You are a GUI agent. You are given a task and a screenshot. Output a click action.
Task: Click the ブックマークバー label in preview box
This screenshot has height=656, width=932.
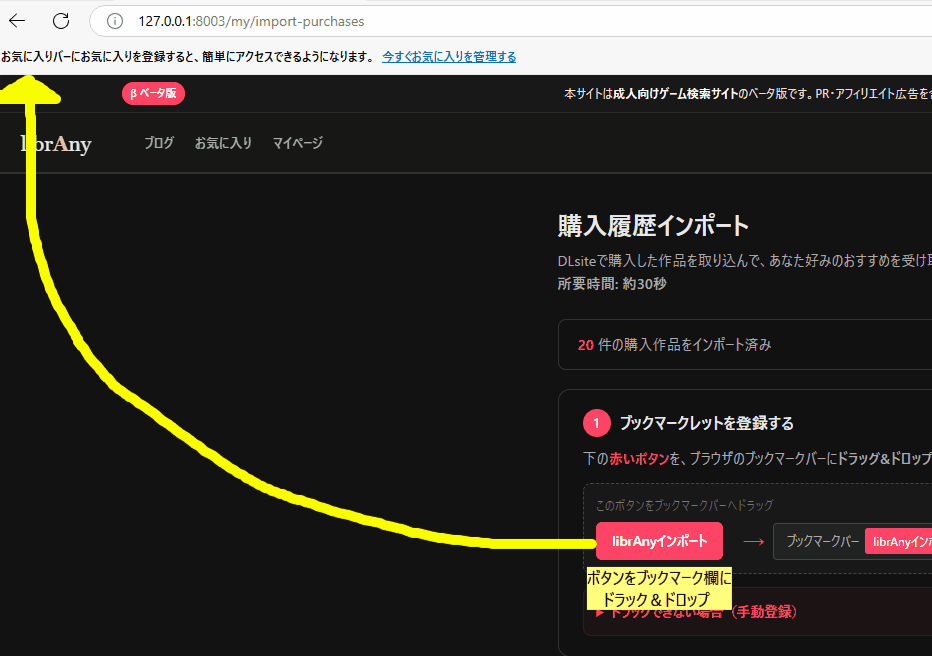(822, 541)
